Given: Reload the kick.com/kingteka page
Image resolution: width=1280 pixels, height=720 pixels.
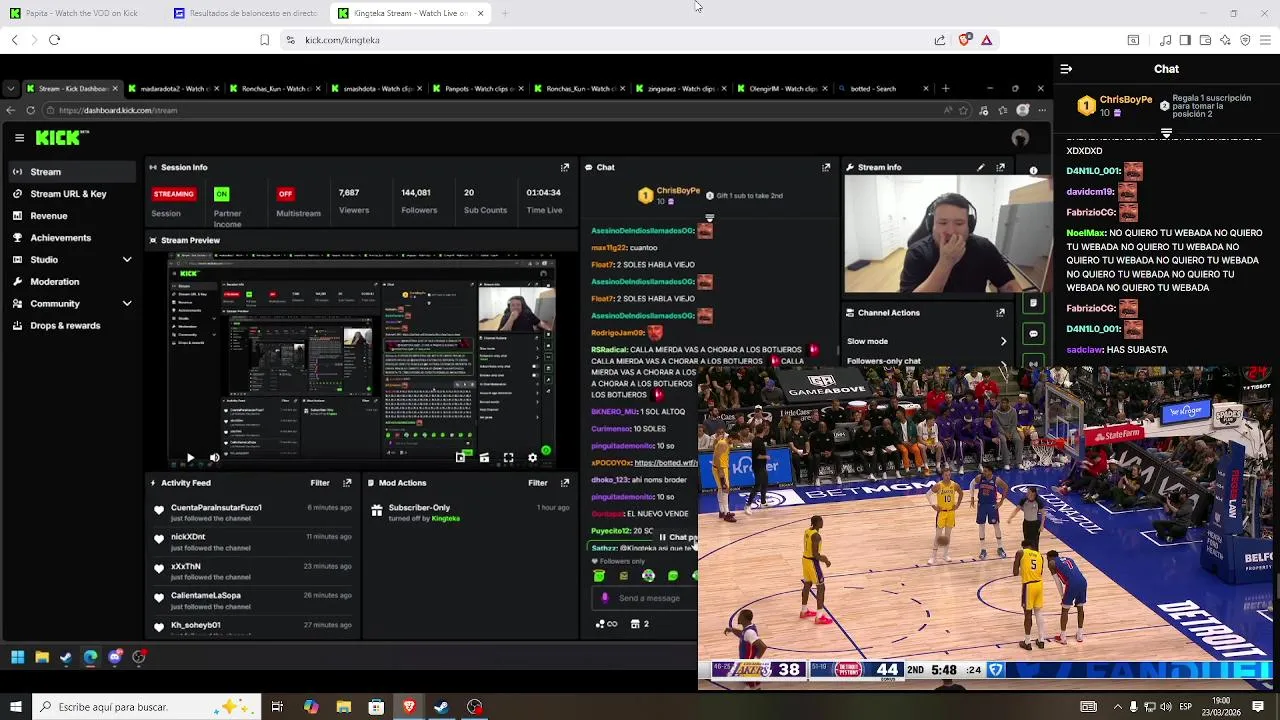Looking at the screenshot, I should (54, 40).
